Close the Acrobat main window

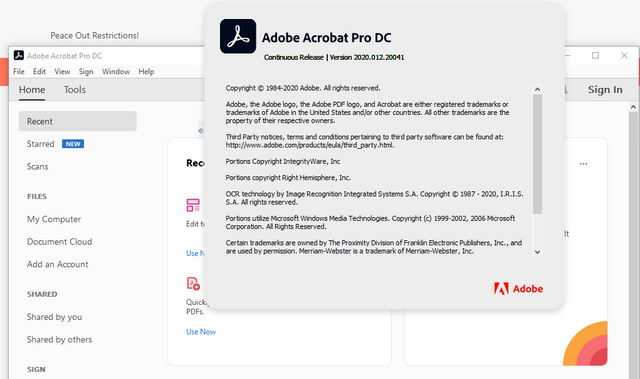tap(624, 55)
